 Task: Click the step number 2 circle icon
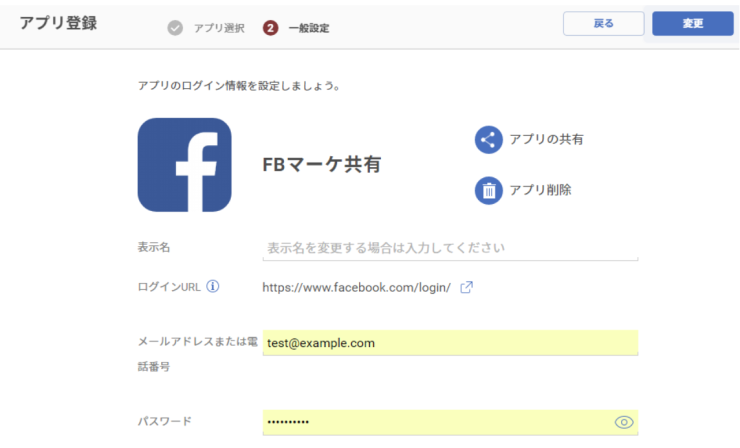point(270,27)
